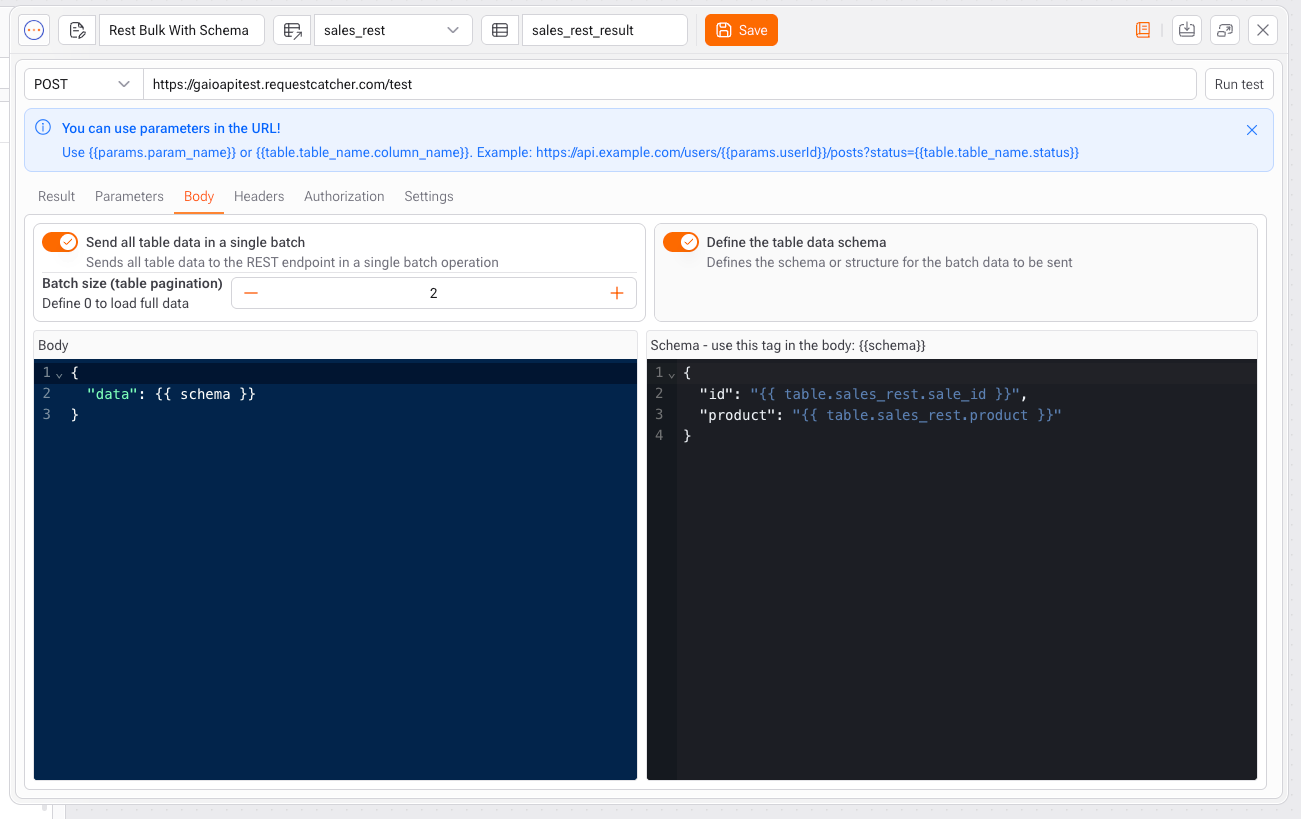Open the Authorization tab
This screenshot has width=1301, height=819.
pos(344,196)
